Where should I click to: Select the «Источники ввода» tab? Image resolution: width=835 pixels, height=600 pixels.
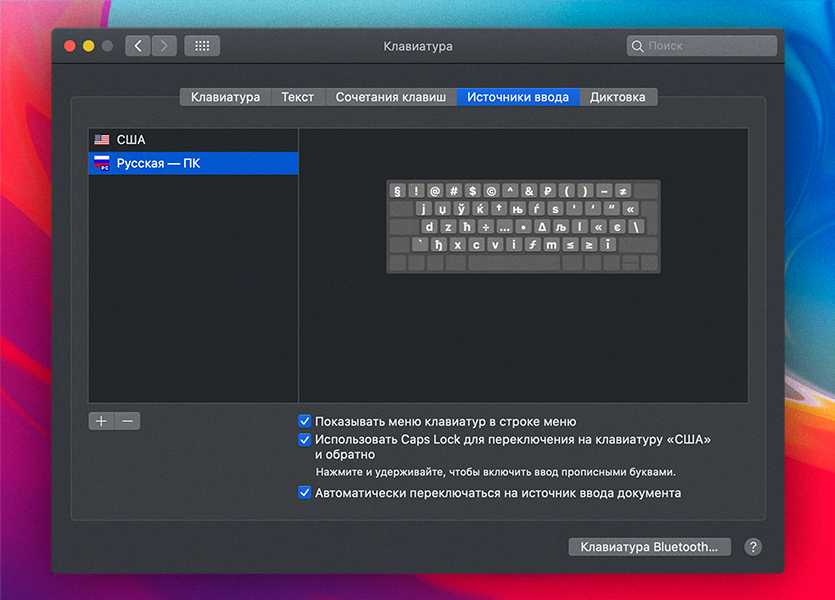point(517,97)
